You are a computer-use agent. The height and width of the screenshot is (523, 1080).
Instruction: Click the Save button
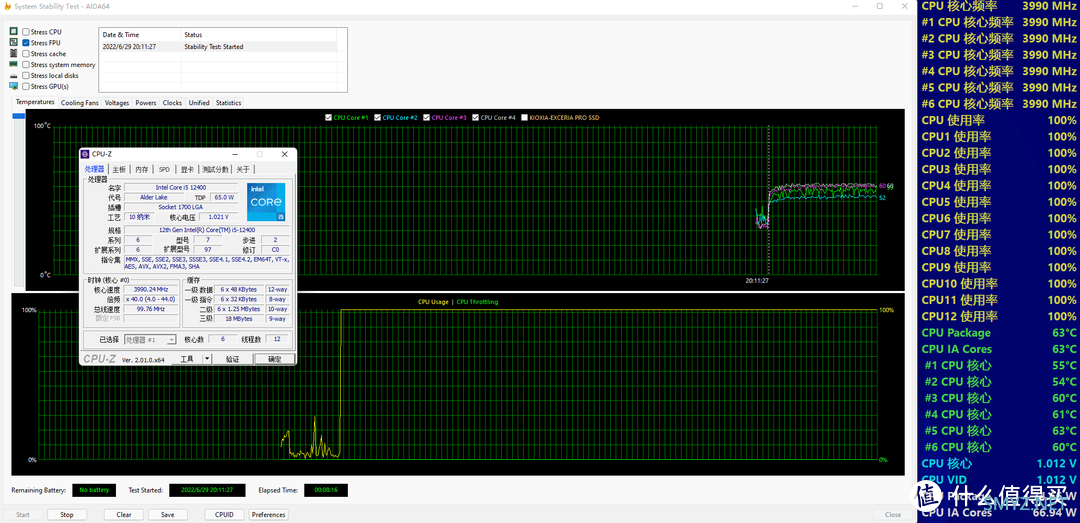coord(167,515)
